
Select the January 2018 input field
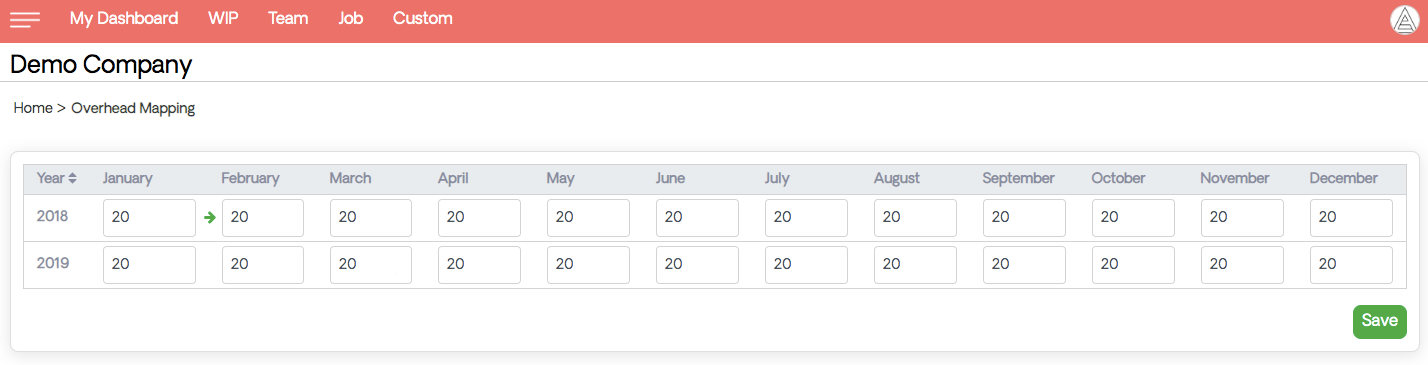tap(149, 218)
